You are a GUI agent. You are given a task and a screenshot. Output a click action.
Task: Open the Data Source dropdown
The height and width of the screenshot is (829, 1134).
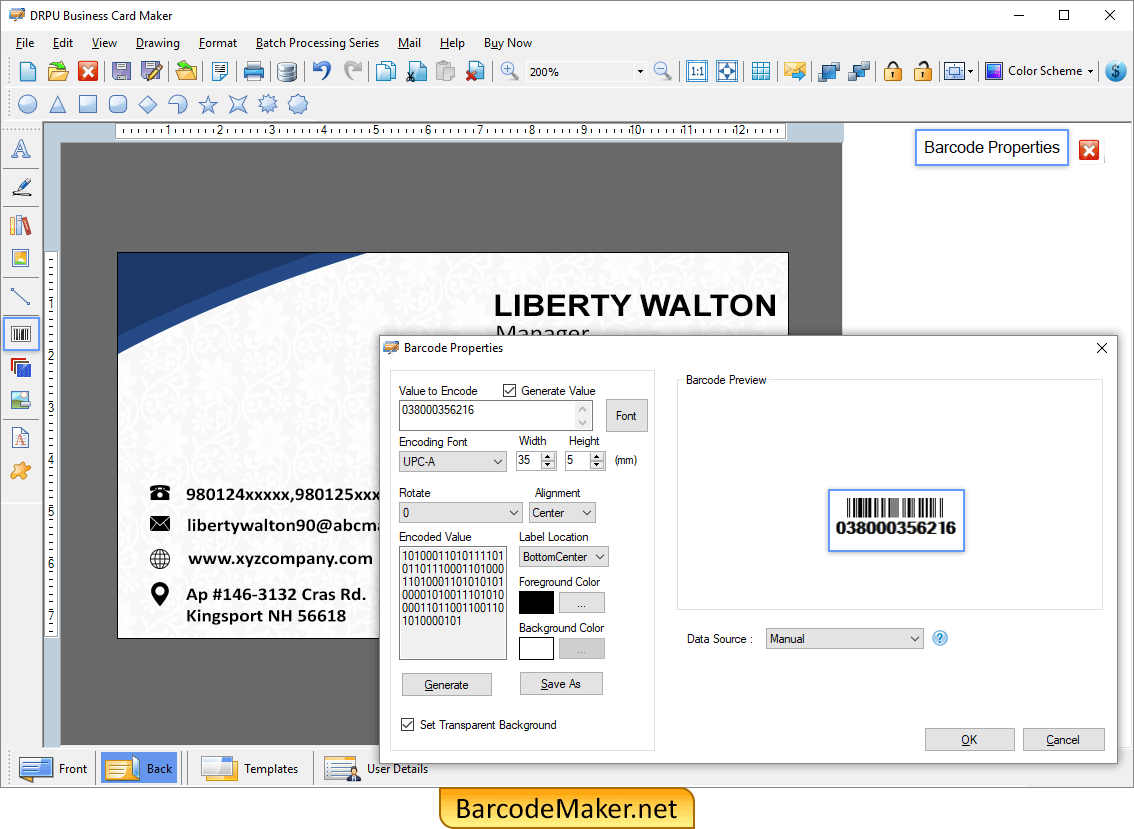844,639
